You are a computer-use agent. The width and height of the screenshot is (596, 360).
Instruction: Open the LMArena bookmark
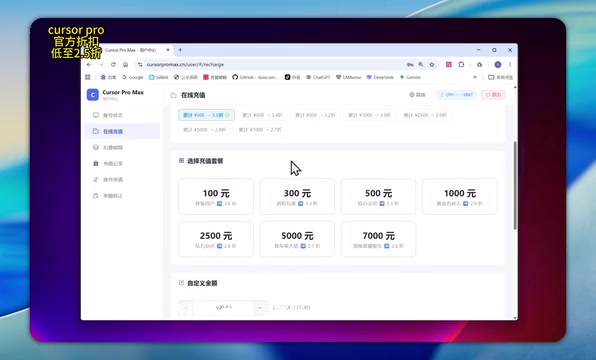click(x=348, y=77)
